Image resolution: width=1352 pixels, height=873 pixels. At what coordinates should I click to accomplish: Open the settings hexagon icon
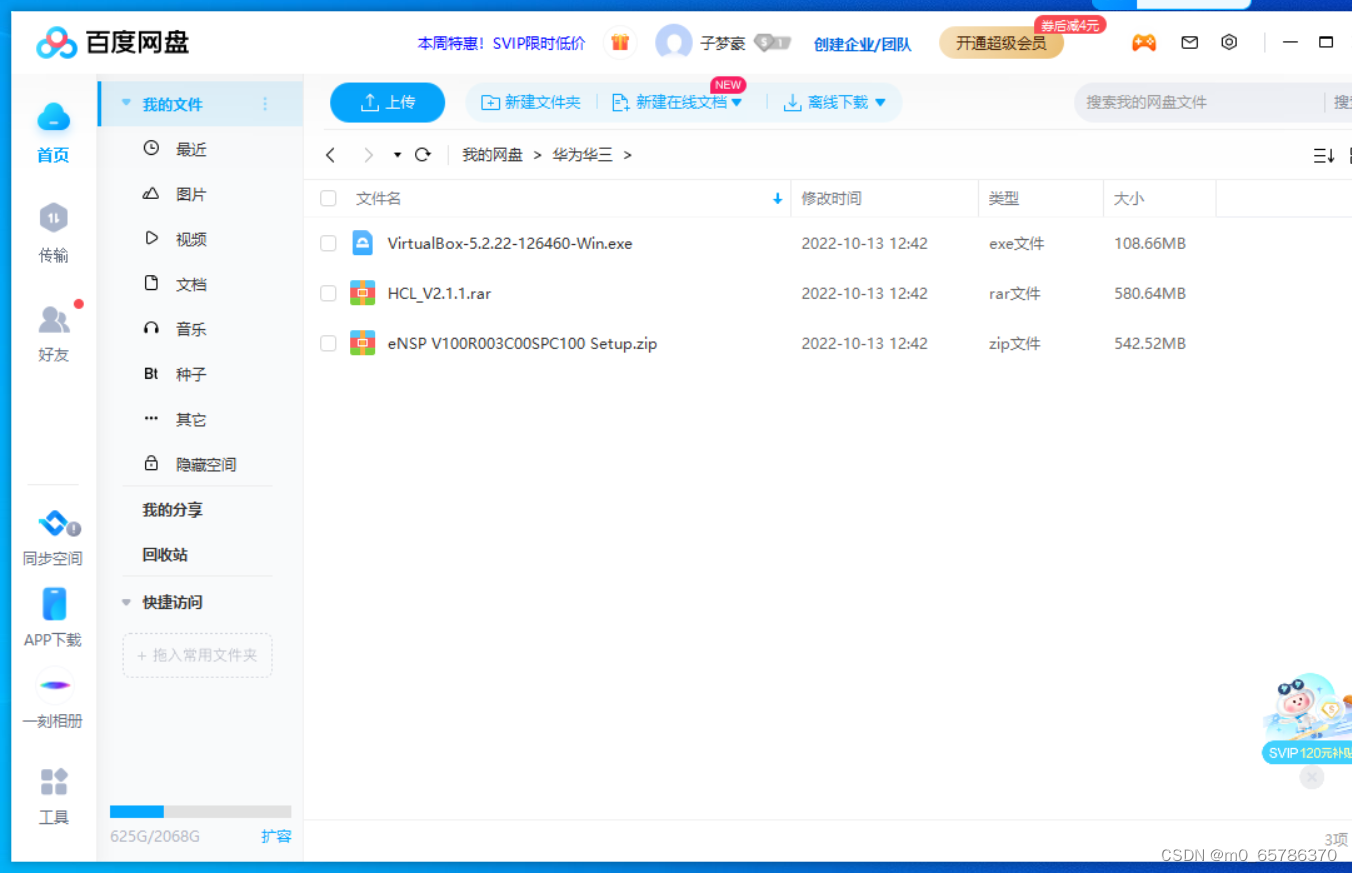[x=1229, y=42]
